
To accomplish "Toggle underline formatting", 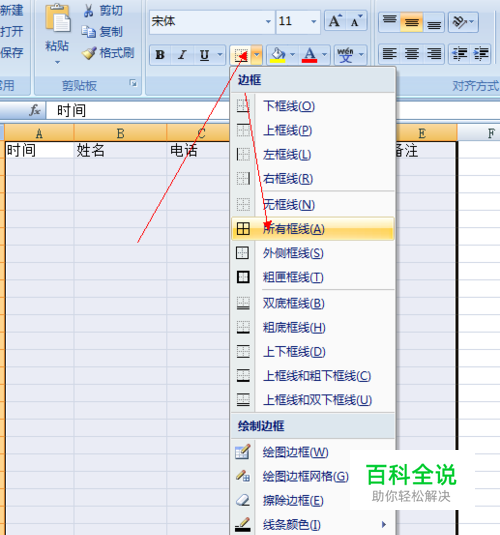I will pyautogui.click(x=204, y=55).
